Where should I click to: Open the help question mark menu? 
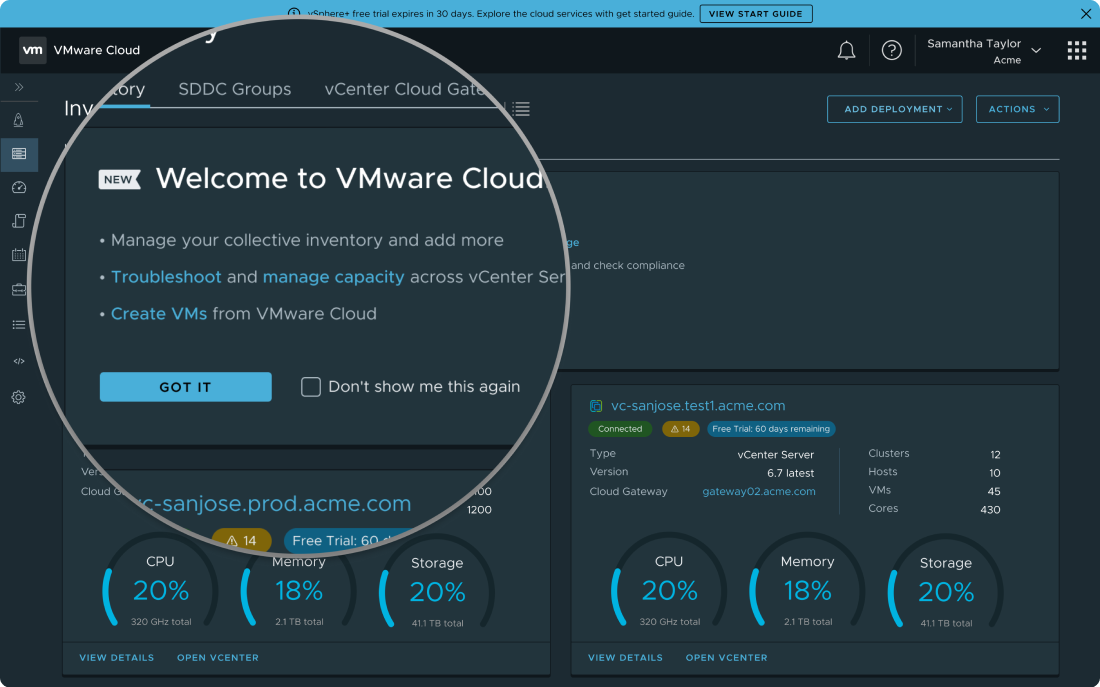[x=892, y=51]
